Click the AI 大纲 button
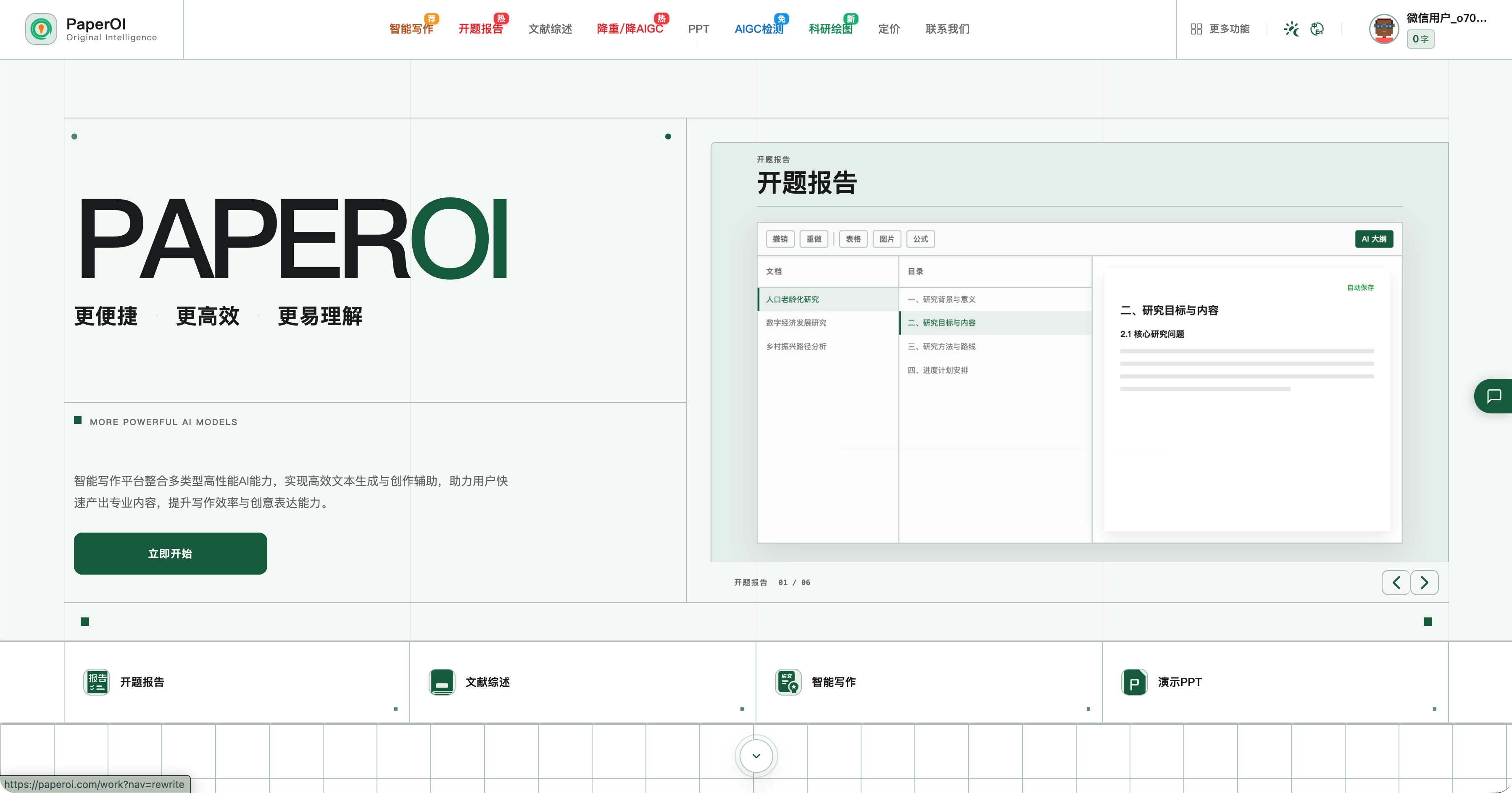 (1373, 239)
